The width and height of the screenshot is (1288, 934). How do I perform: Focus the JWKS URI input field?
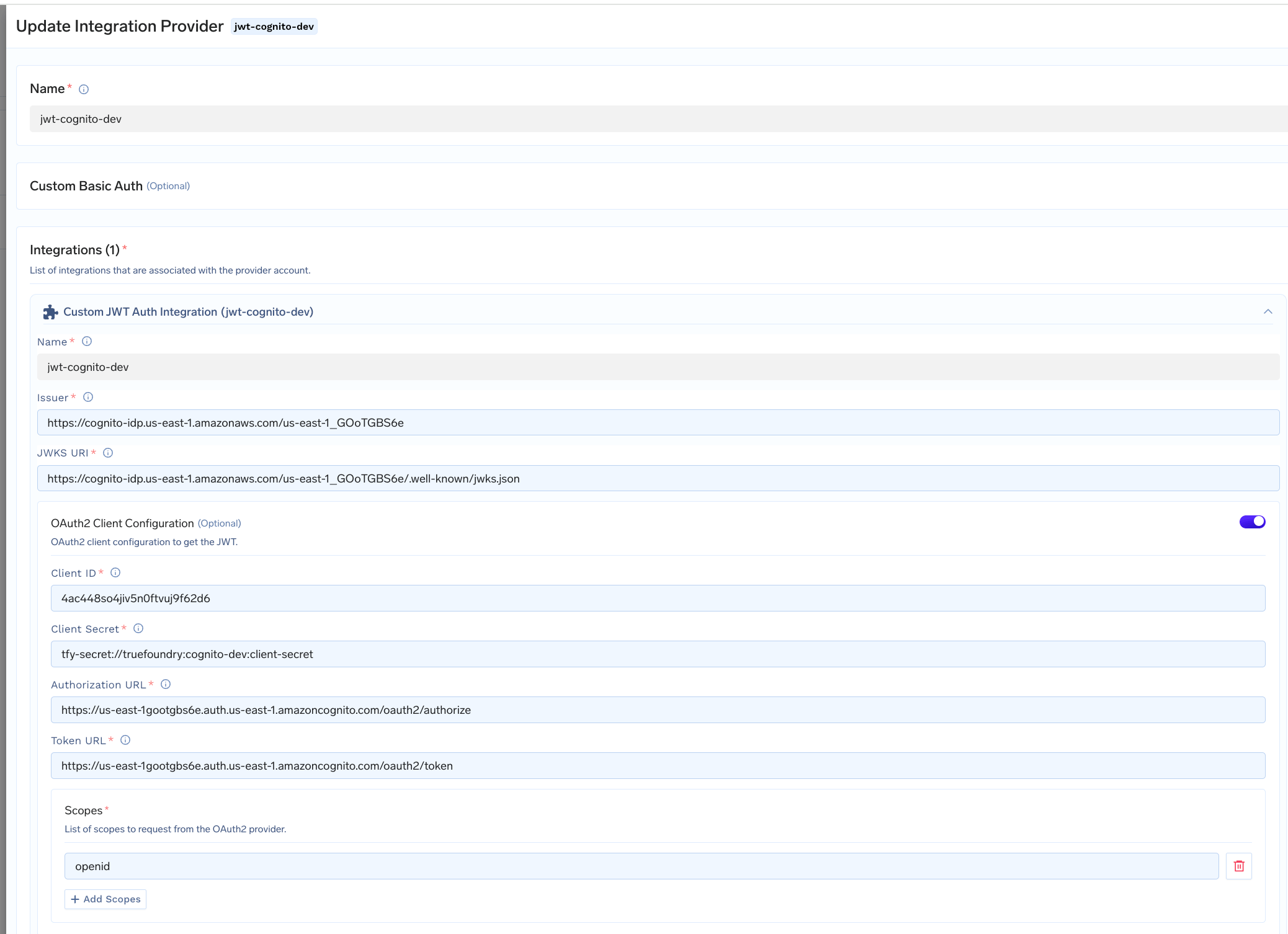click(658, 478)
